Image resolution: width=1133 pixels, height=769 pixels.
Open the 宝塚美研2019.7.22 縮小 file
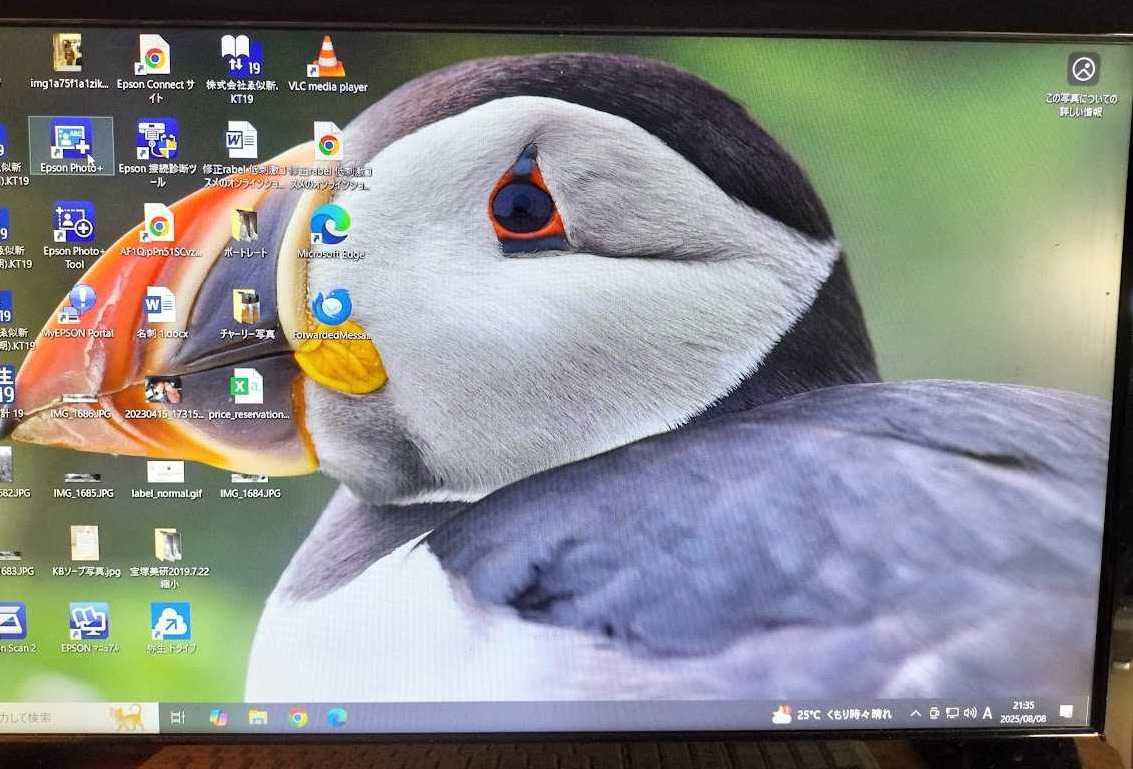pos(168,545)
